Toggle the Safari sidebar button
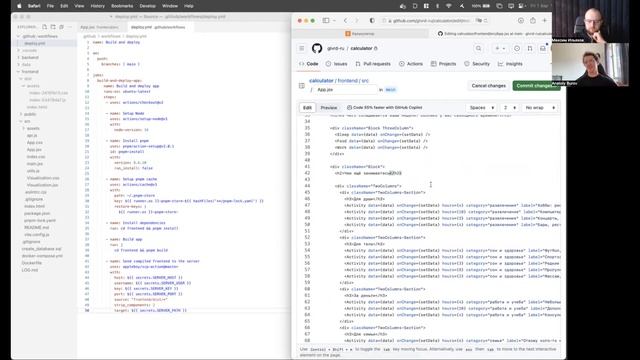 [326, 20]
